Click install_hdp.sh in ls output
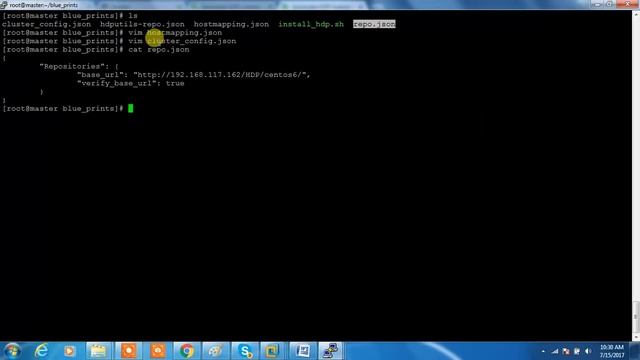 [311, 24]
